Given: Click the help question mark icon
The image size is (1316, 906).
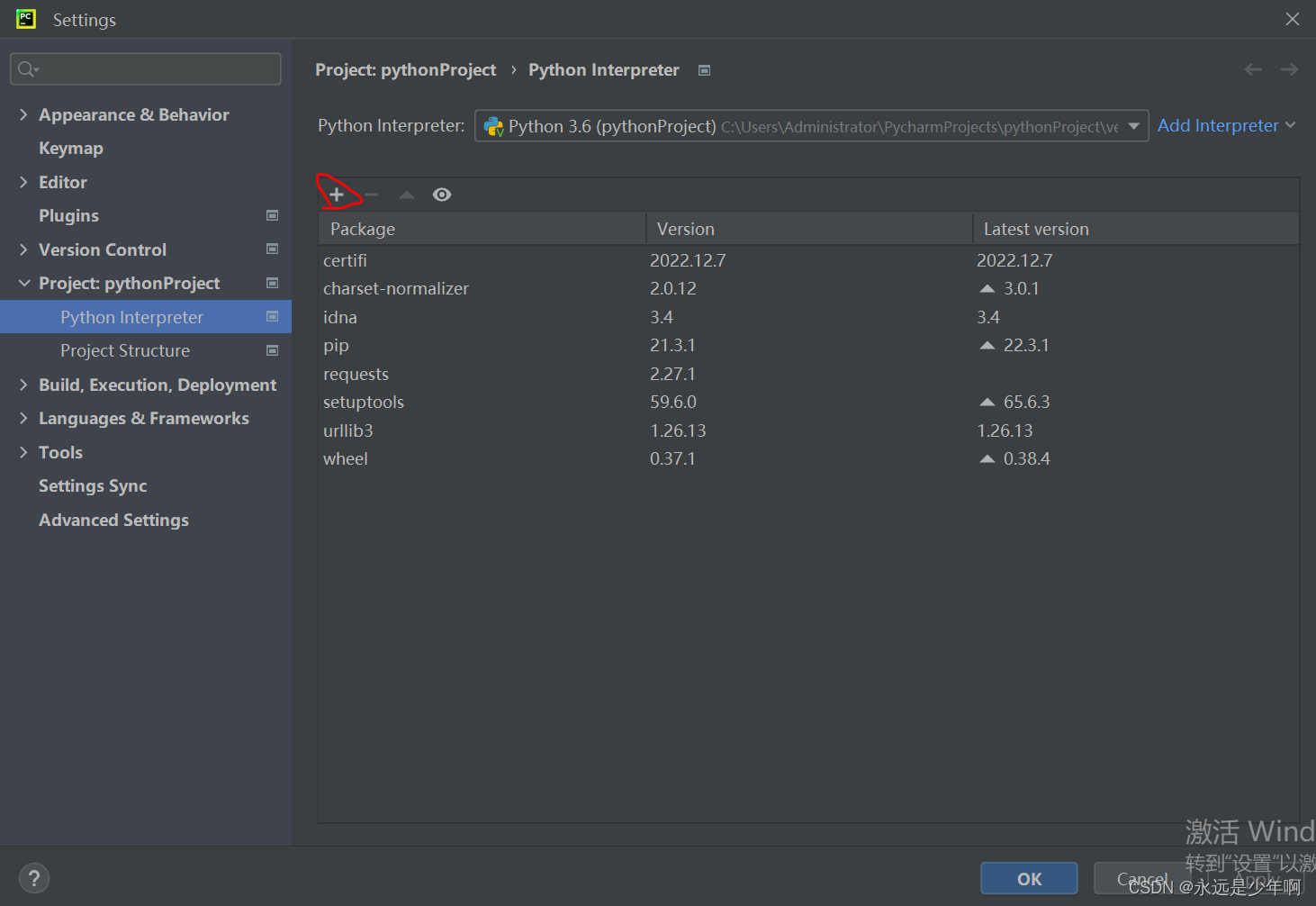Looking at the screenshot, I should (x=34, y=878).
